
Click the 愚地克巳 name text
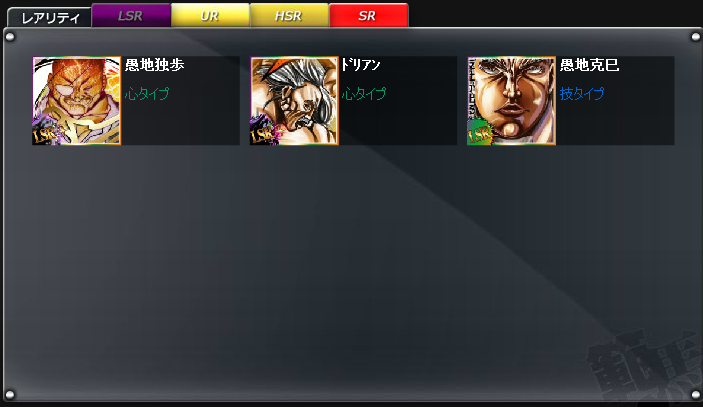[590, 65]
